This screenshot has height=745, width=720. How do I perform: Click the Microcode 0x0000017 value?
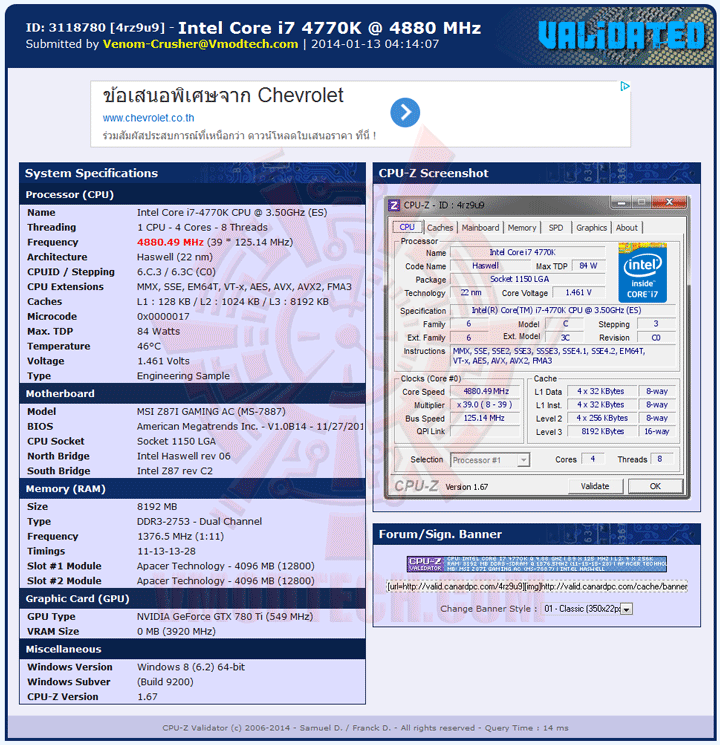(x=163, y=316)
